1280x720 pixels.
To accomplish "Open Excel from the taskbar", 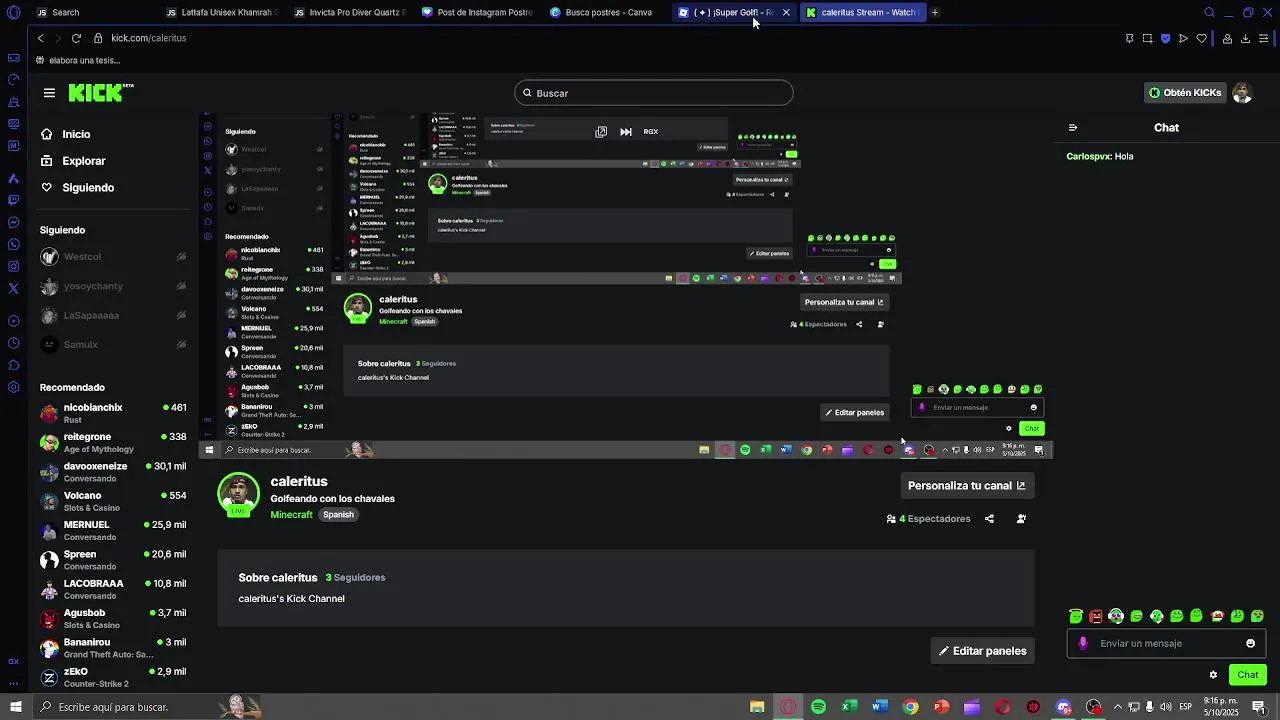I will point(849,707).
